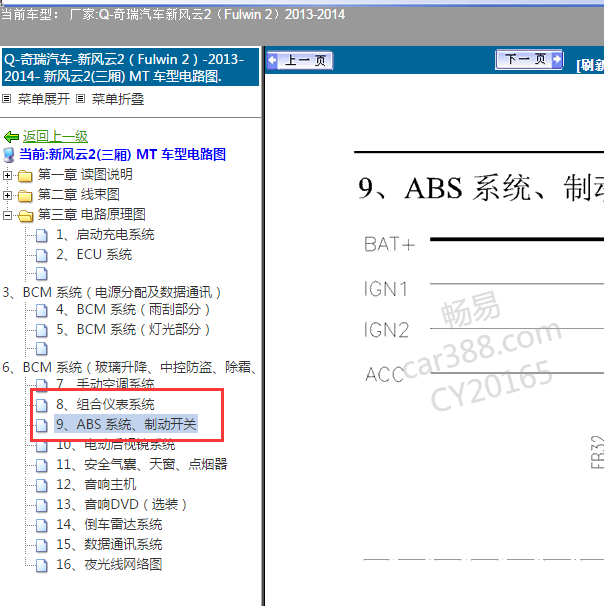This screenshot has width=604, height=606.
Task: Select 9、ABS 系统、制动开关
Action: tap(126, 424)
